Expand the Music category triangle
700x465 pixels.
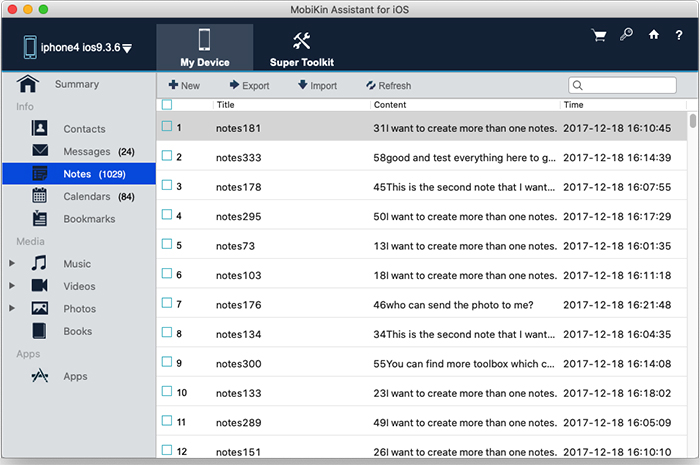(x=12, y=263)
